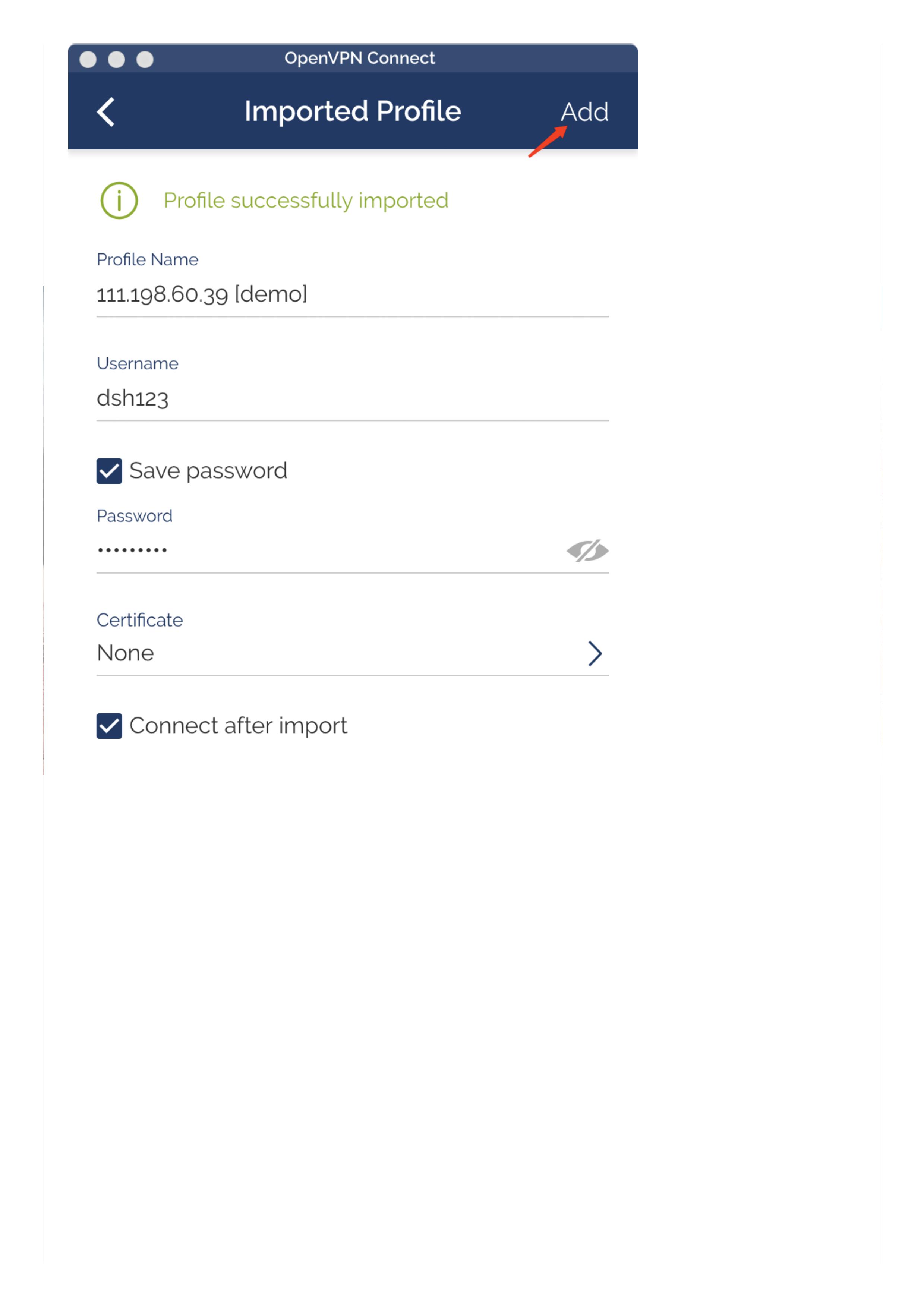
Task: Click the blue Username label
Action: tap(138, 363)
